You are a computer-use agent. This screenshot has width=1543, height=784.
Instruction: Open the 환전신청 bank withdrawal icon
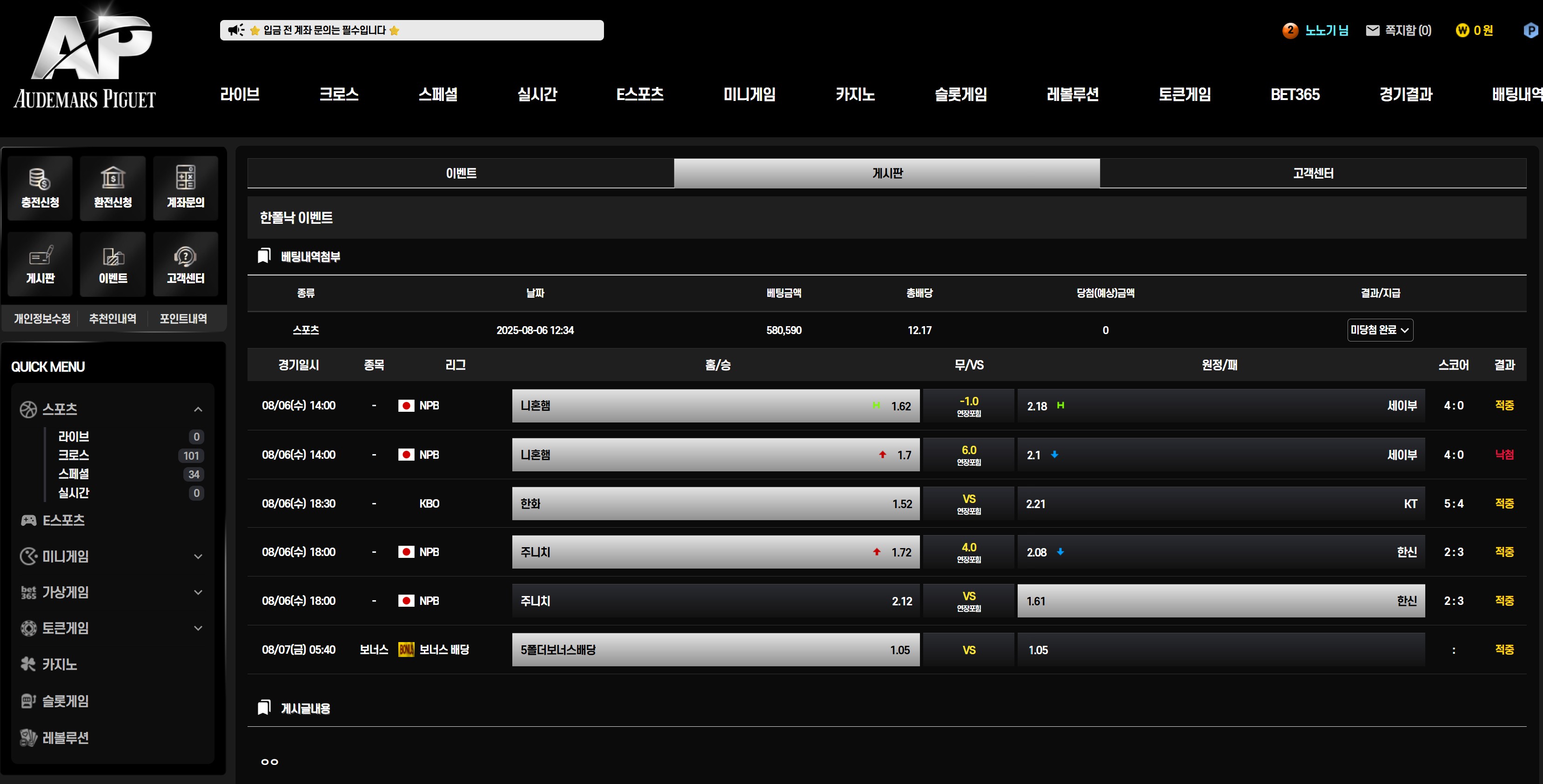(x=113, y=178)
